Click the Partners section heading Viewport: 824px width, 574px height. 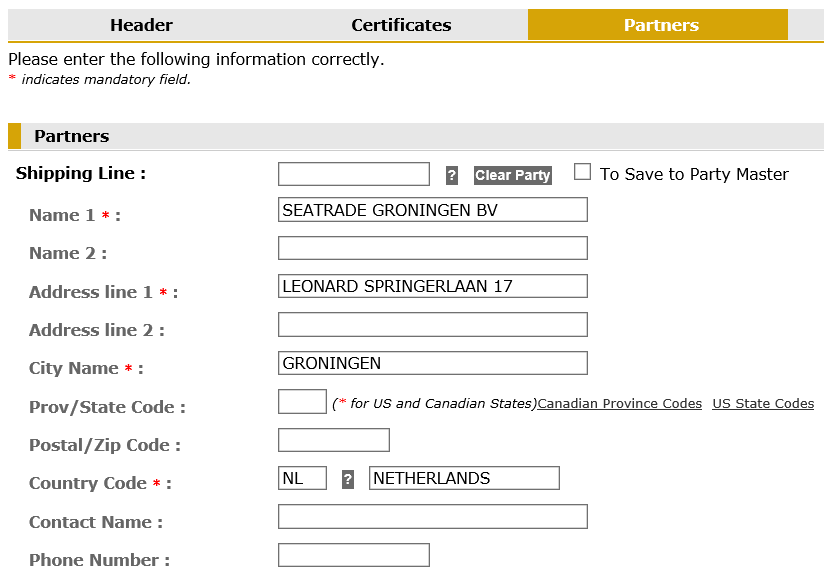pyautogui.click(x=71, y=136)
